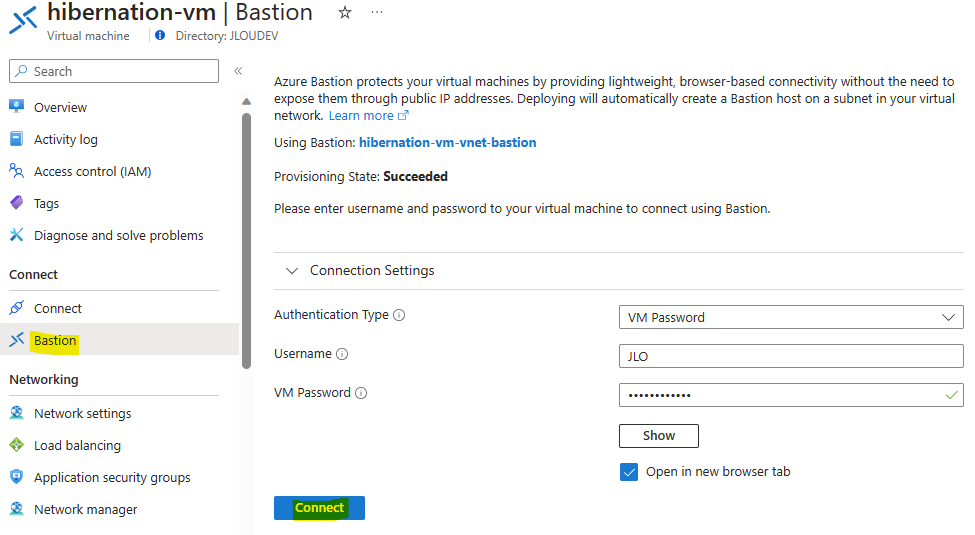Click the Load balancing diamond icon
The height and width of the screenshot is (535, 975).
pos(17,445)
